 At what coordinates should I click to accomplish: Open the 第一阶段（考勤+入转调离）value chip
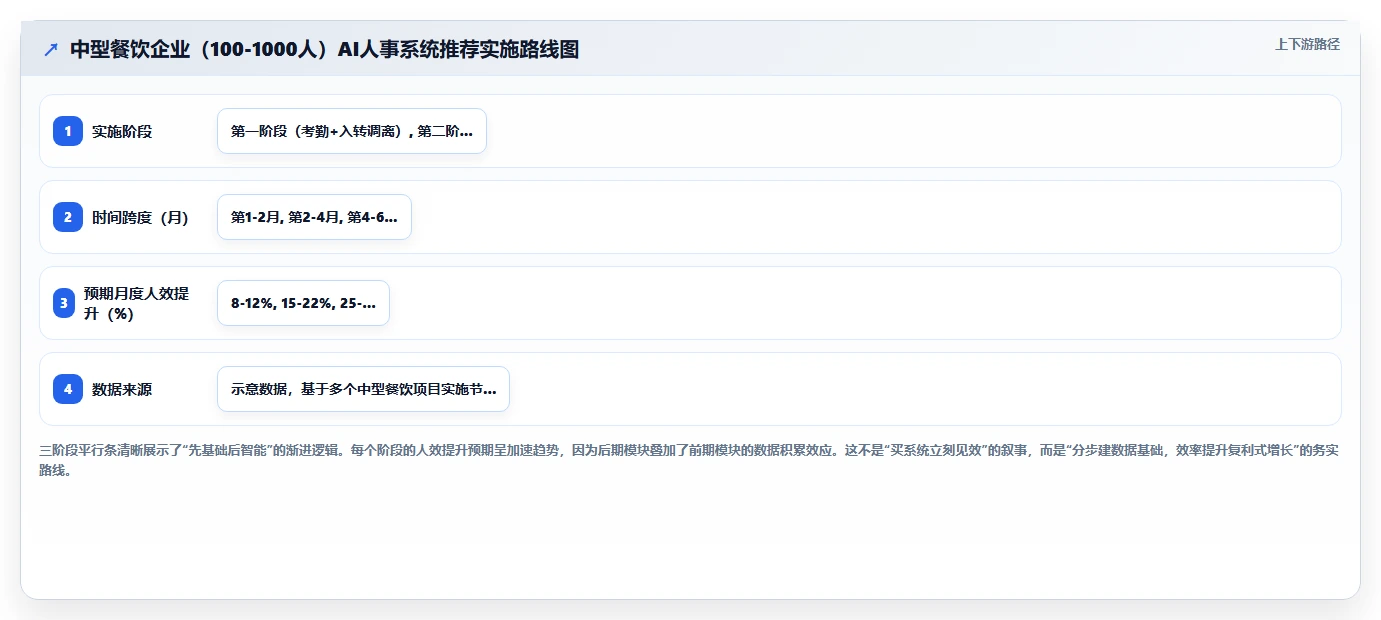pos(352,131)
